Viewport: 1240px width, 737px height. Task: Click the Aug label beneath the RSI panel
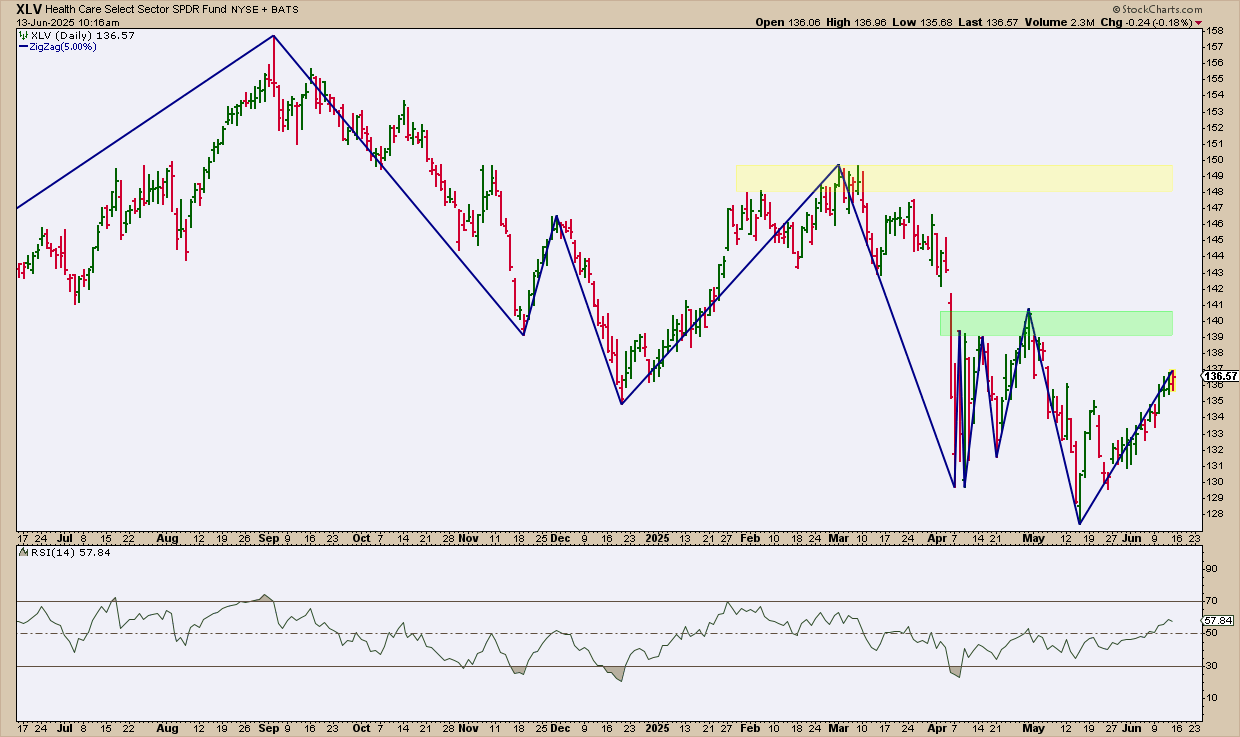coord(167,728)
